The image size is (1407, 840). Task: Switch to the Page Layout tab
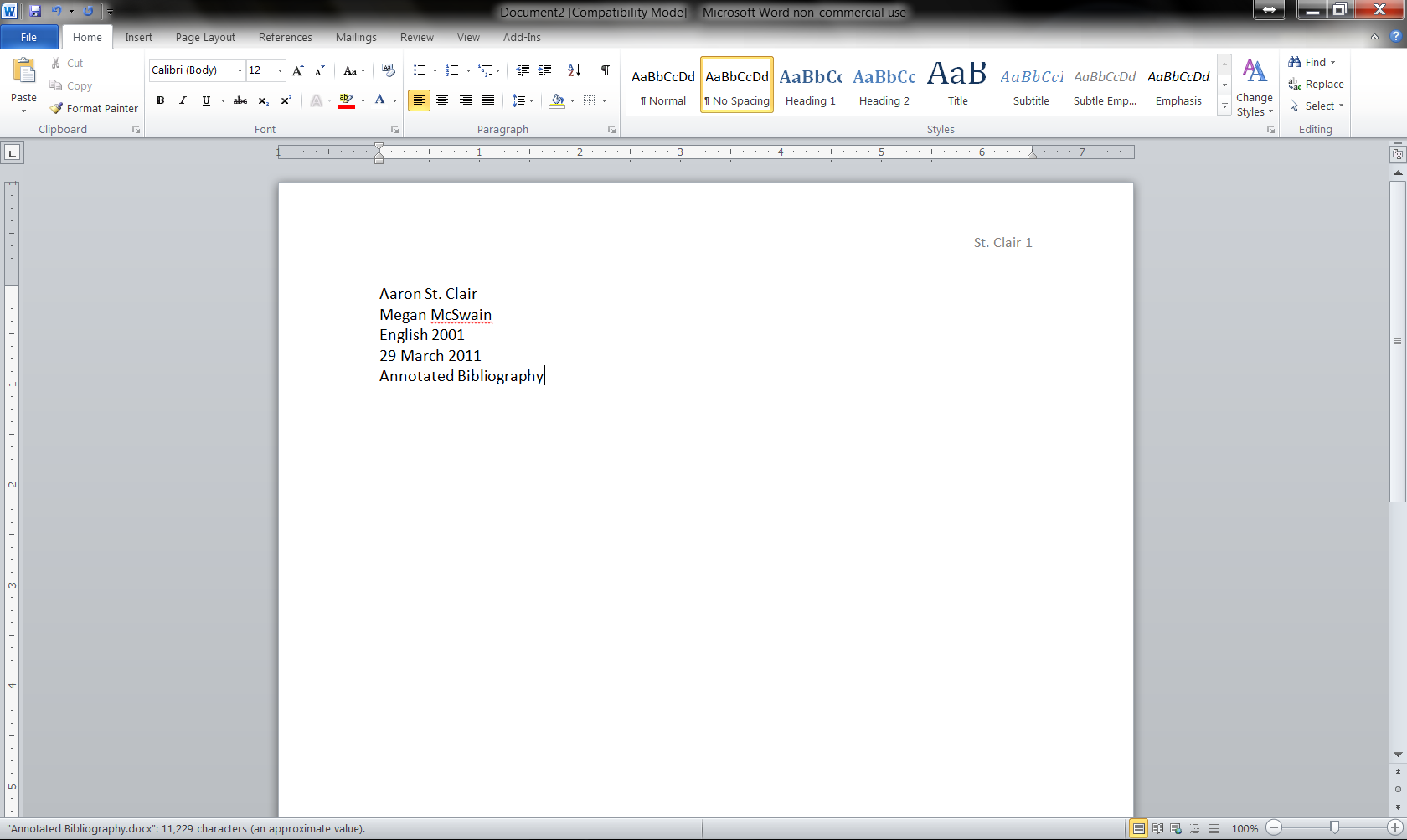[205, 37]
